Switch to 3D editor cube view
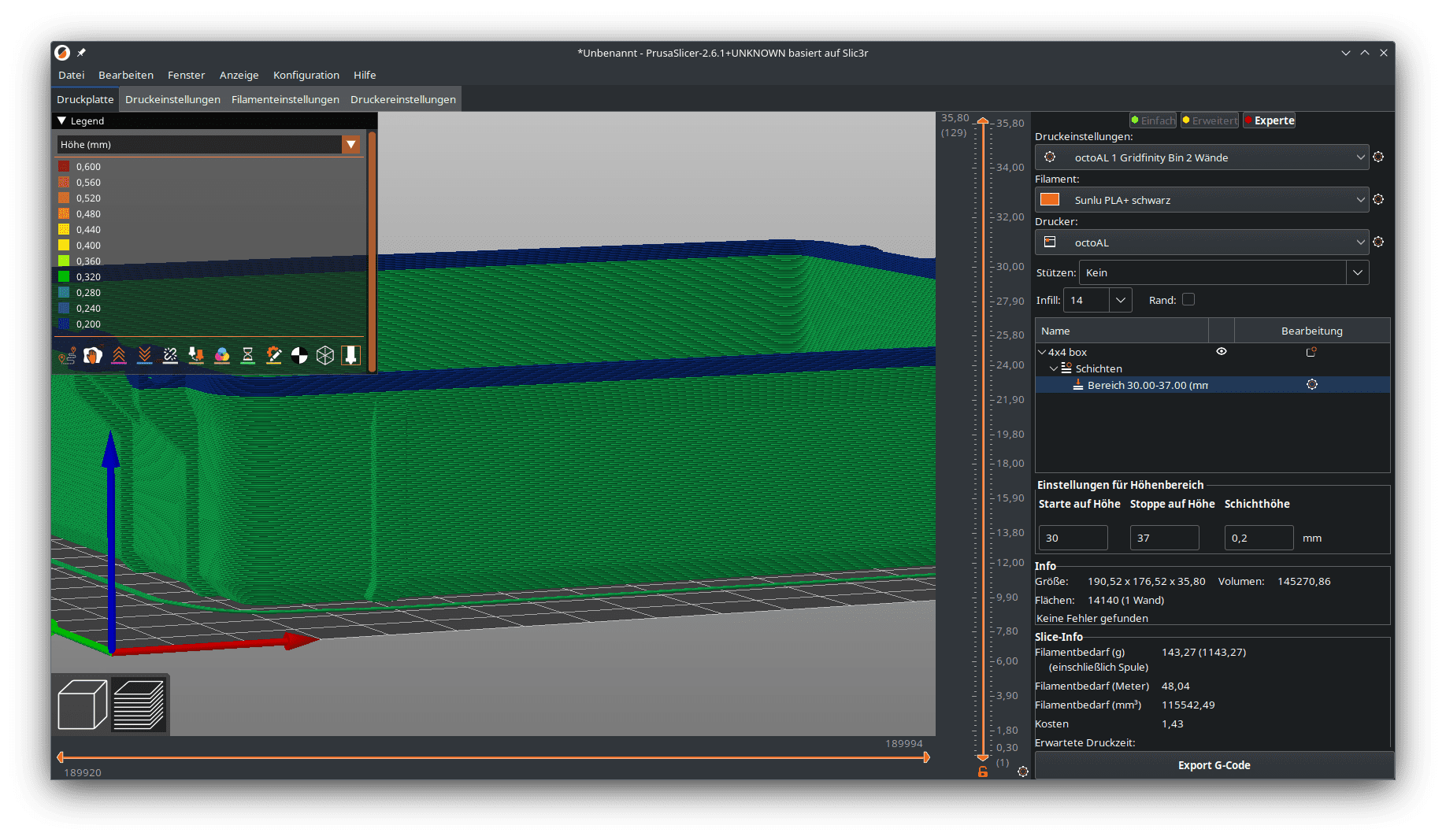 83,705
